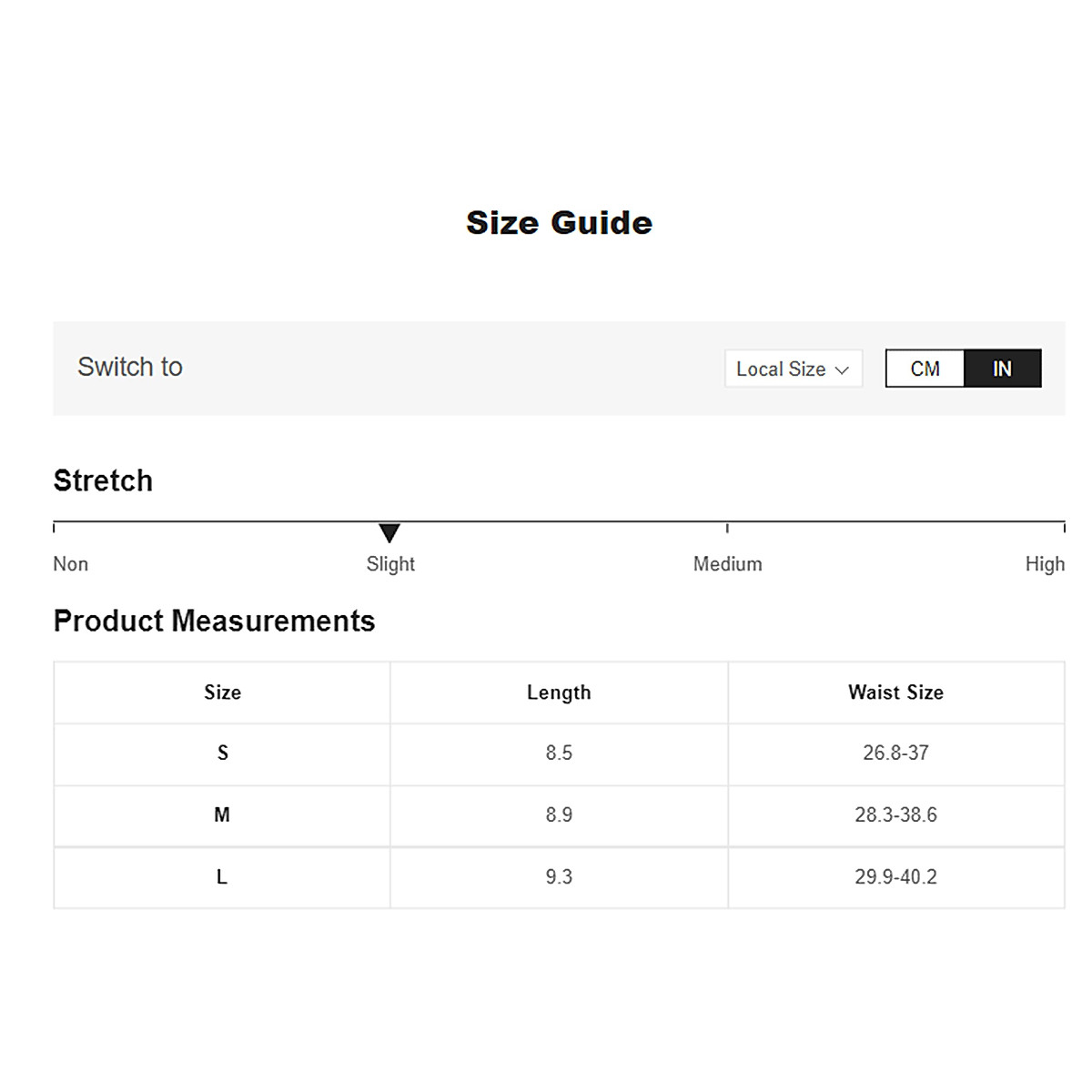Switch units to CM
Image resolution: width=1092 pixels, height=1092 pixels.
(x=925, y=369)
